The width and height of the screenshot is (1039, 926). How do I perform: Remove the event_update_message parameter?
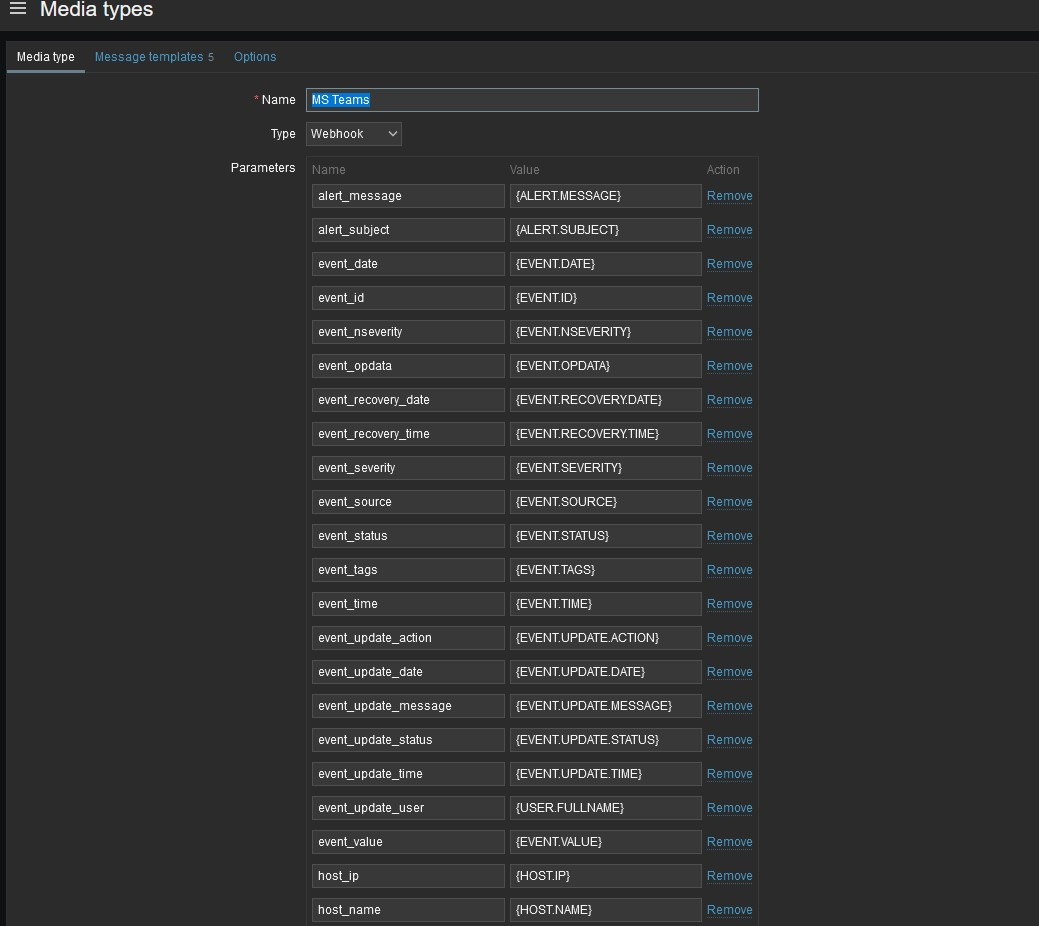(729, 707)
